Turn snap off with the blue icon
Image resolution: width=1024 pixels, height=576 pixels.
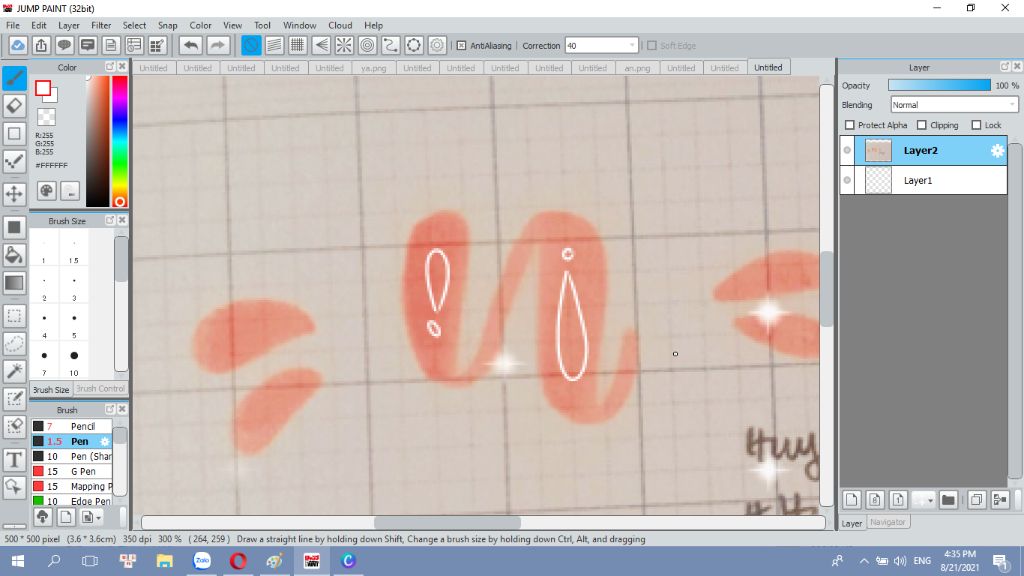[251, 46]
